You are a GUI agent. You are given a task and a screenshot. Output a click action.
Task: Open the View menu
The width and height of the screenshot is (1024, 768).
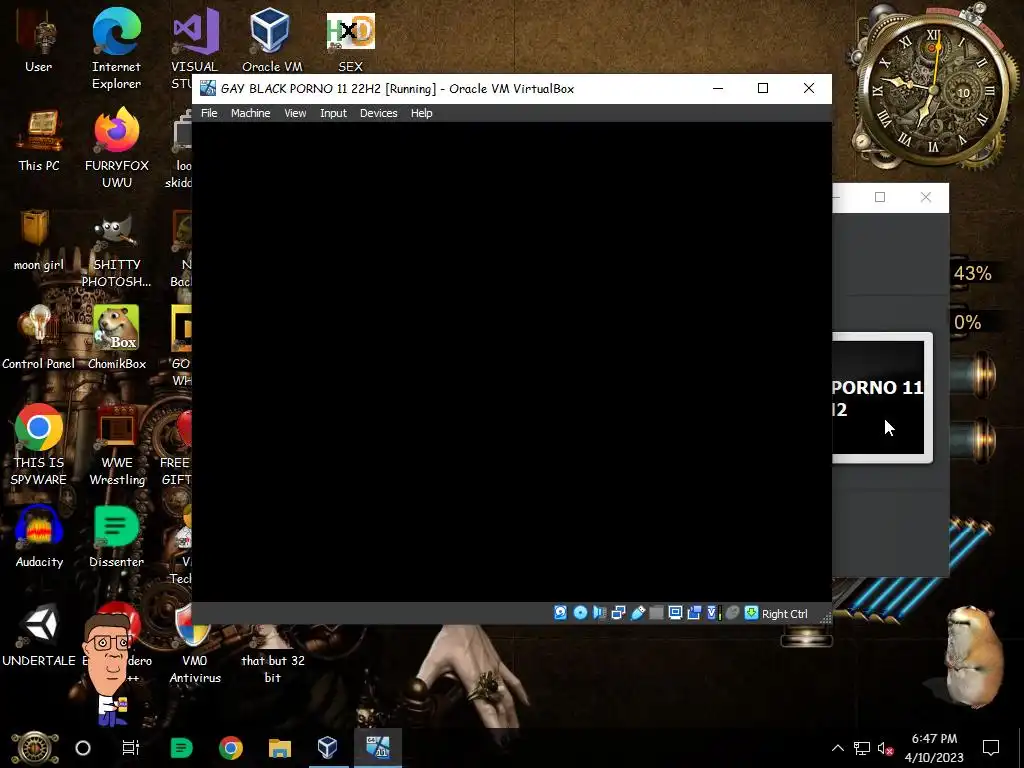tap(295, 113)
